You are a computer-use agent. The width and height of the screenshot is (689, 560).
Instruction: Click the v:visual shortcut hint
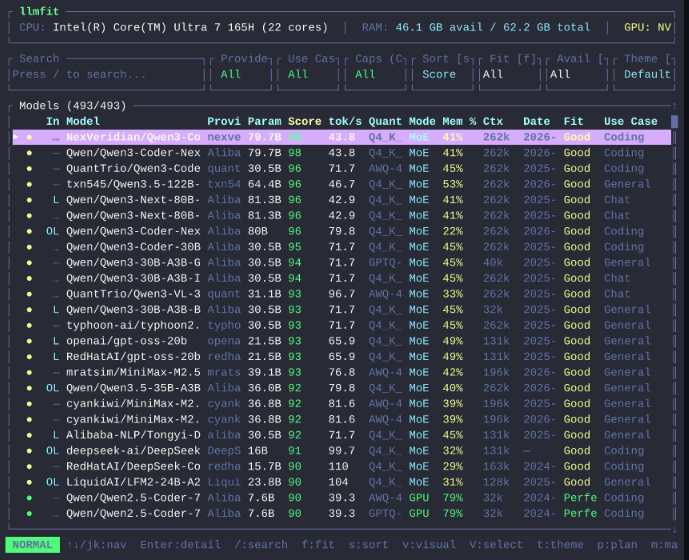[x=429, y=545]
